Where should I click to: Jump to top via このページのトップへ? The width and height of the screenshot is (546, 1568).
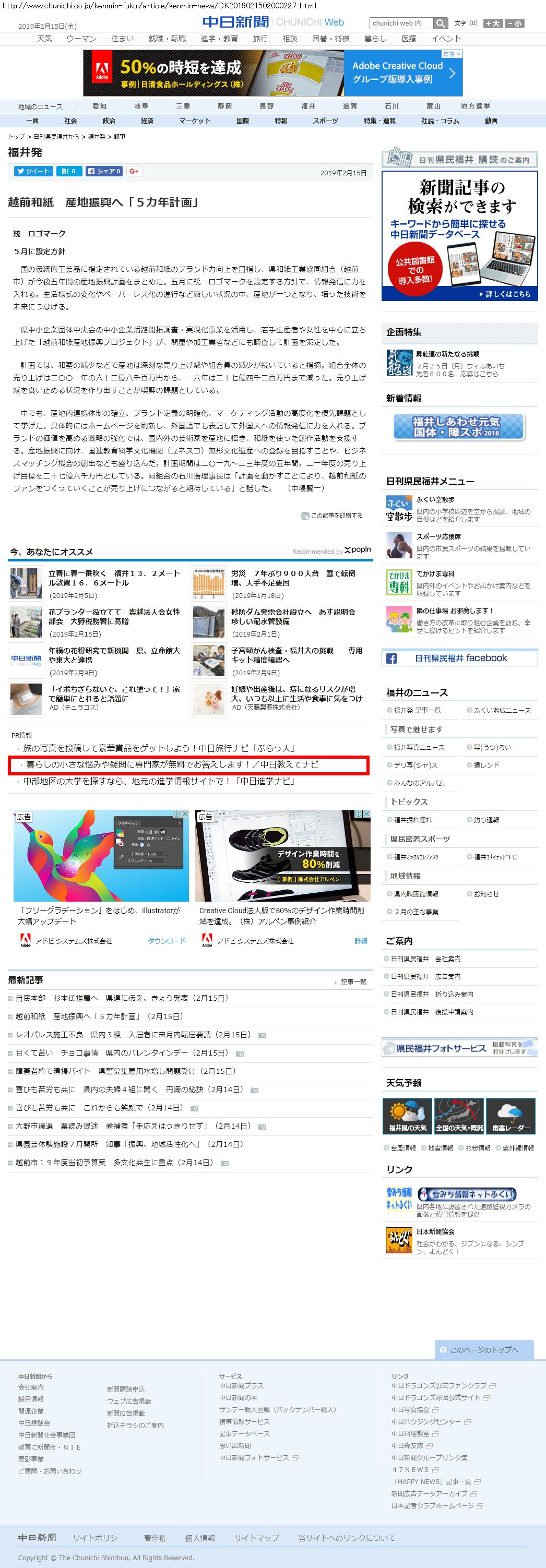pyautogui.click(x=484, y=1349)
